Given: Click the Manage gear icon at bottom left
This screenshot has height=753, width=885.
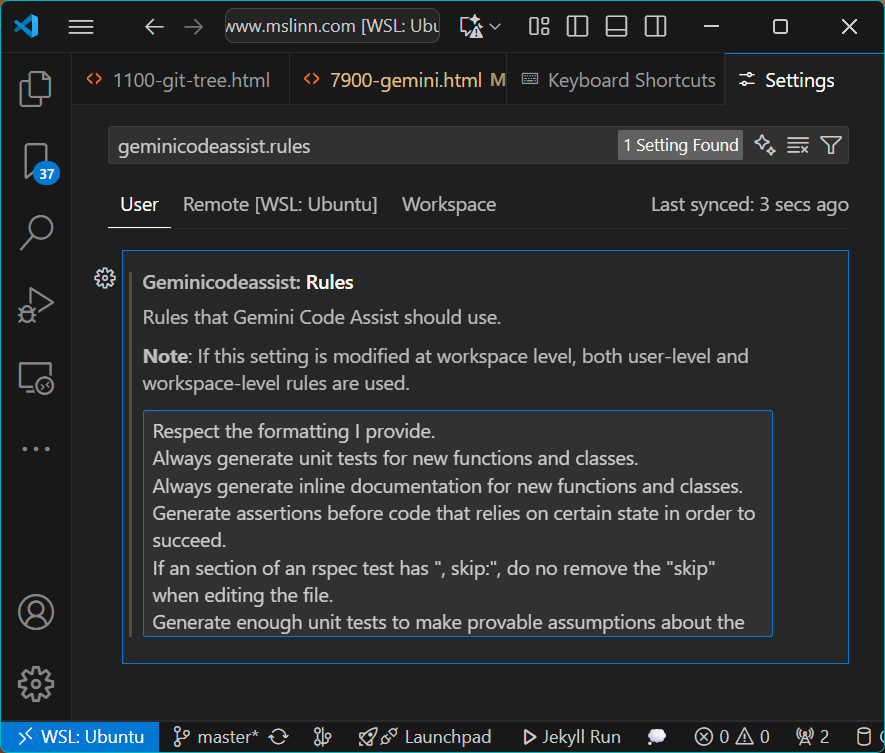Looking at the screenshot, I should [x=35, y=684].
